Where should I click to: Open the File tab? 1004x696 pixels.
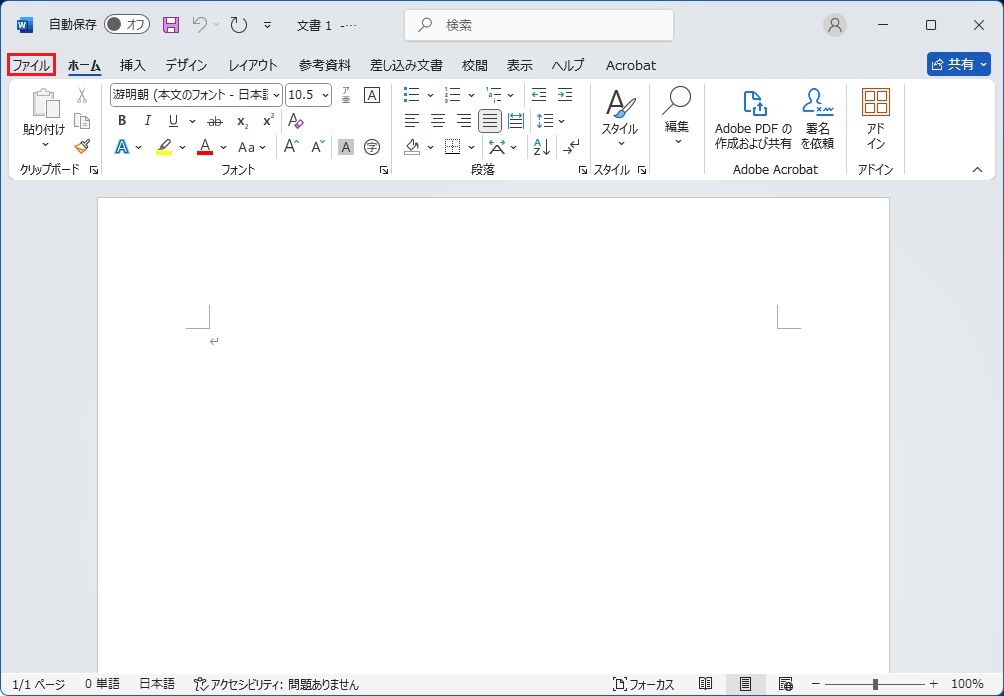31,65
